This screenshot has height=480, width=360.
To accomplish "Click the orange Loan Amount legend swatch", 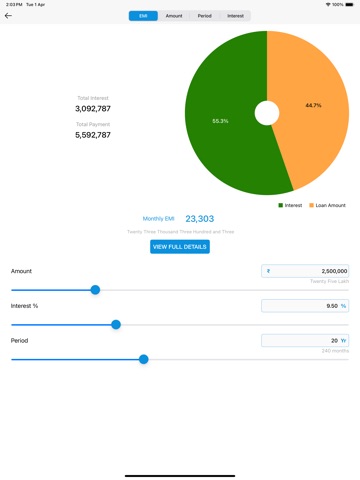I will point(312,205).
